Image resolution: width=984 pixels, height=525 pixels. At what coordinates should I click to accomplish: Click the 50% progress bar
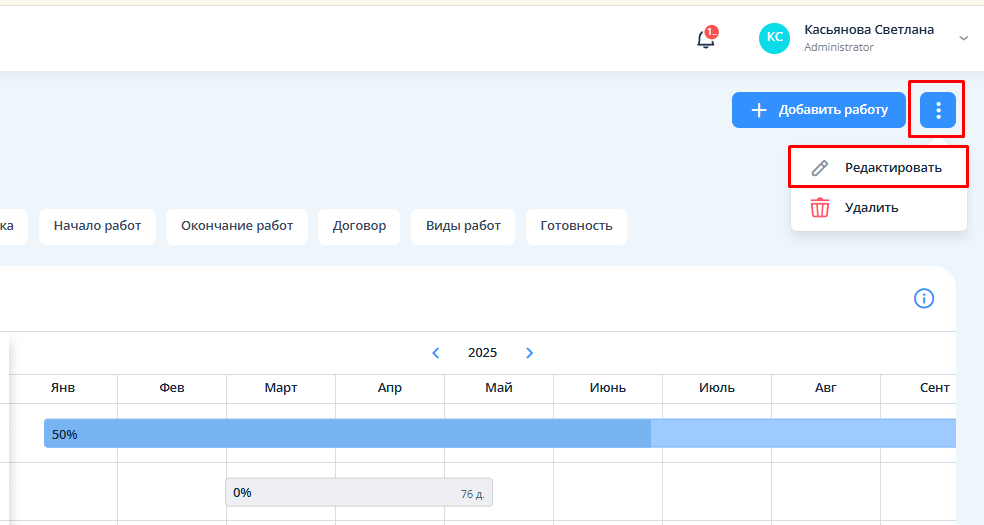click(400, 434)
